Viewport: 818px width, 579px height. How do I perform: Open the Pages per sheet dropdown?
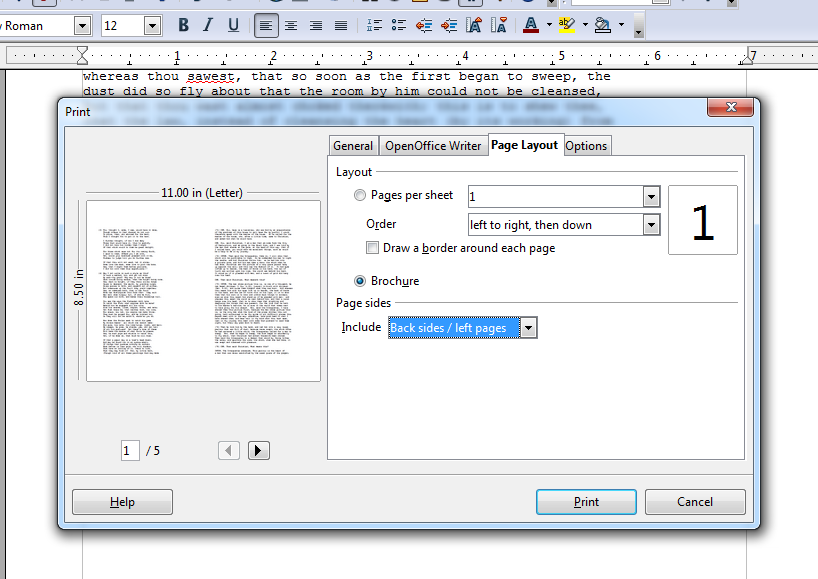tap(651, 197)
